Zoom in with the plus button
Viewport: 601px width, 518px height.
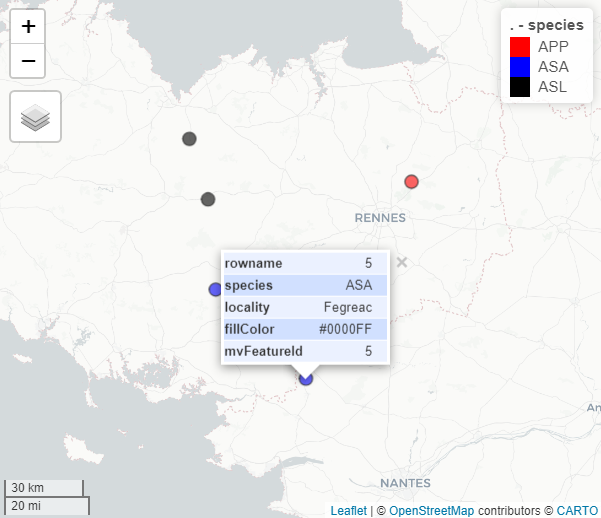point(28,26)
